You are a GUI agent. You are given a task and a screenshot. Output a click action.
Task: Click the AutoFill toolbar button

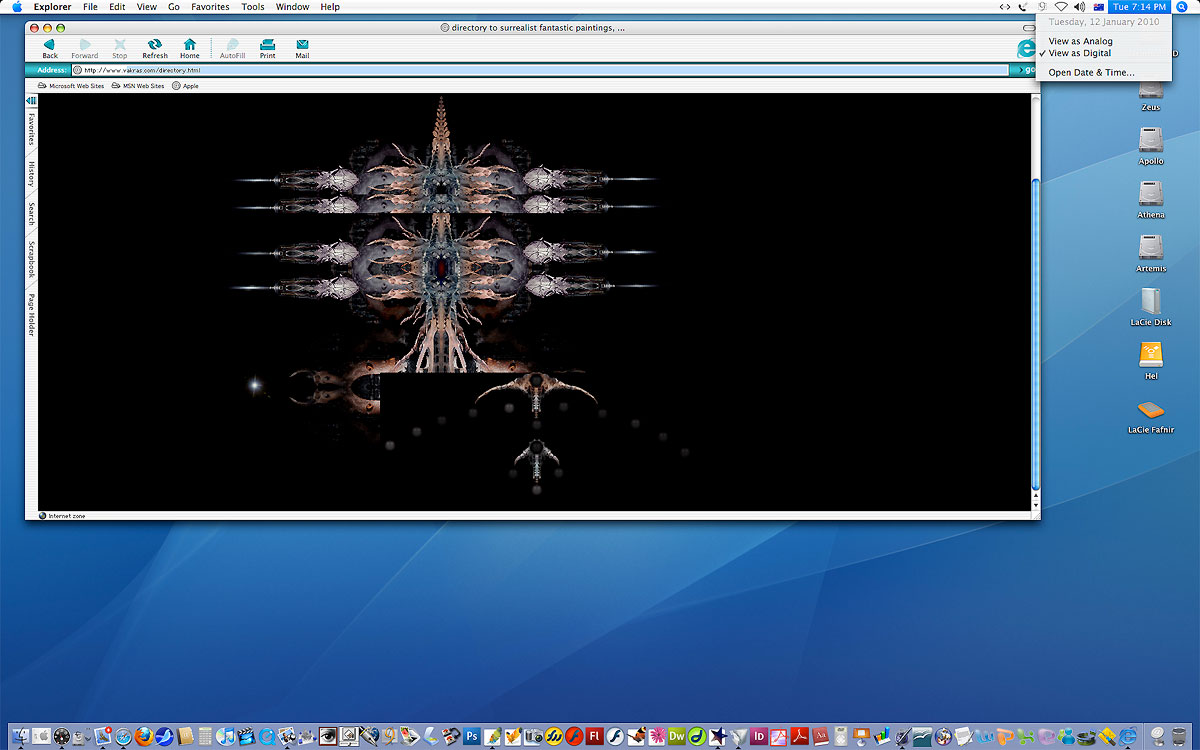pos(232,48)
